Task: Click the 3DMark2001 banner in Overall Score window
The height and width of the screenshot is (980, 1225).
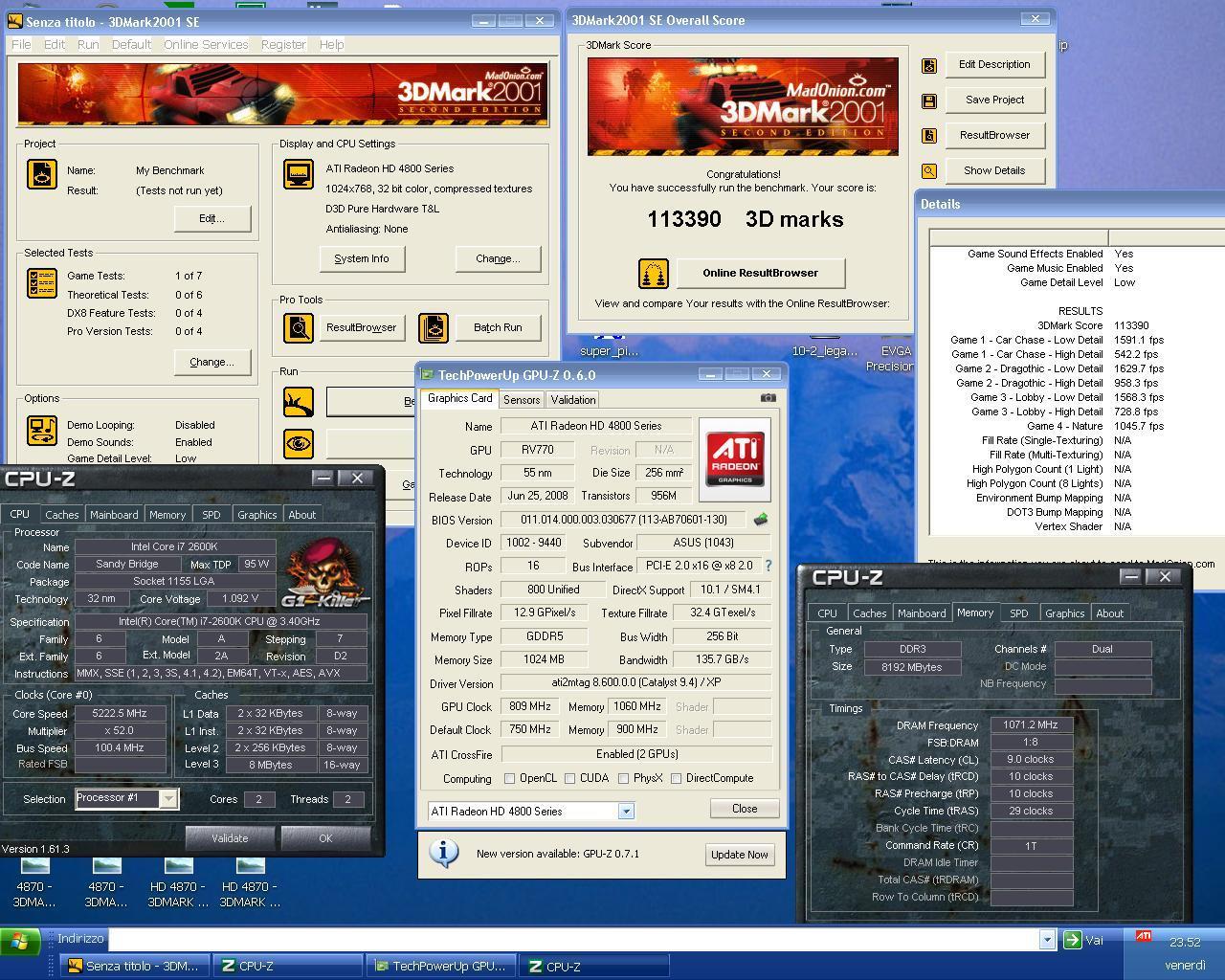Action: click(743, 106)
